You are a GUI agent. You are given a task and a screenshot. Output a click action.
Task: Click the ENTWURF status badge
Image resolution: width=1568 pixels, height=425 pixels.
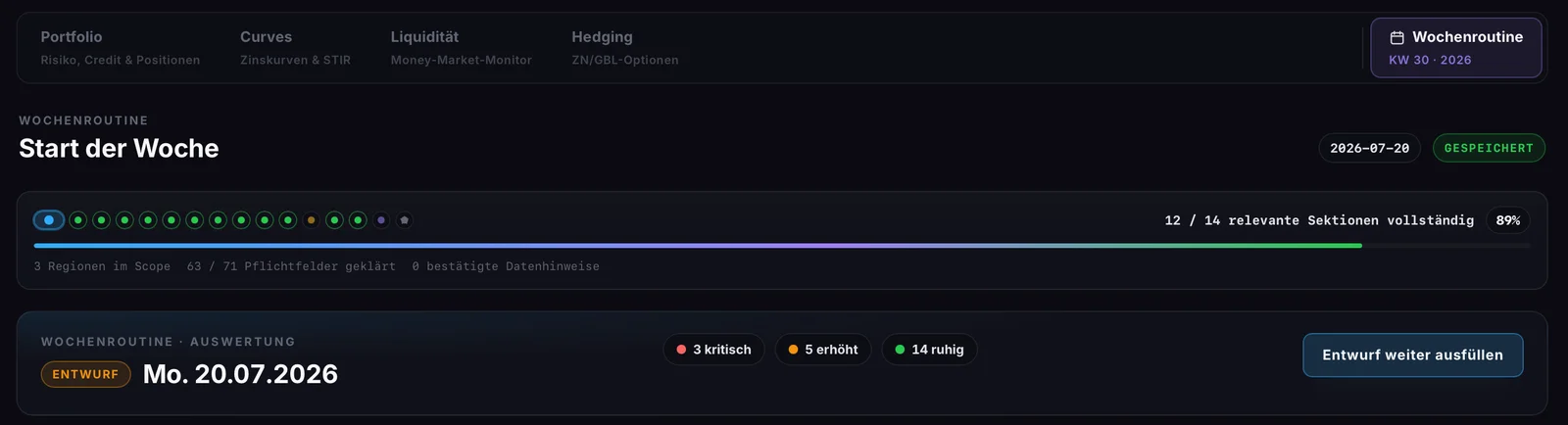pyautogui.click(x=85, y=374)
